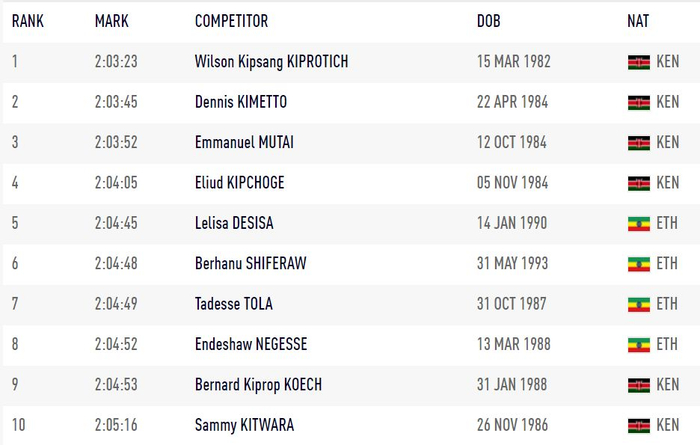Click ETH nationality code for Endeshaw Negesse

point(667,344)
